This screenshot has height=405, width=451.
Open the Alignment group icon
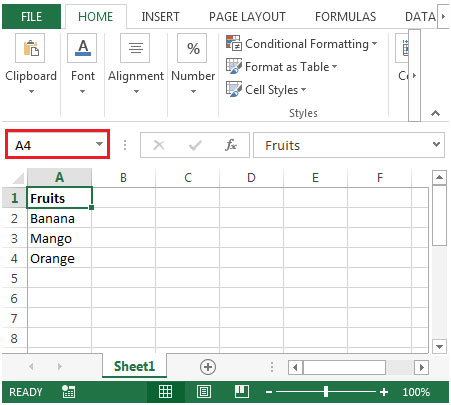[x=135, y=48]
